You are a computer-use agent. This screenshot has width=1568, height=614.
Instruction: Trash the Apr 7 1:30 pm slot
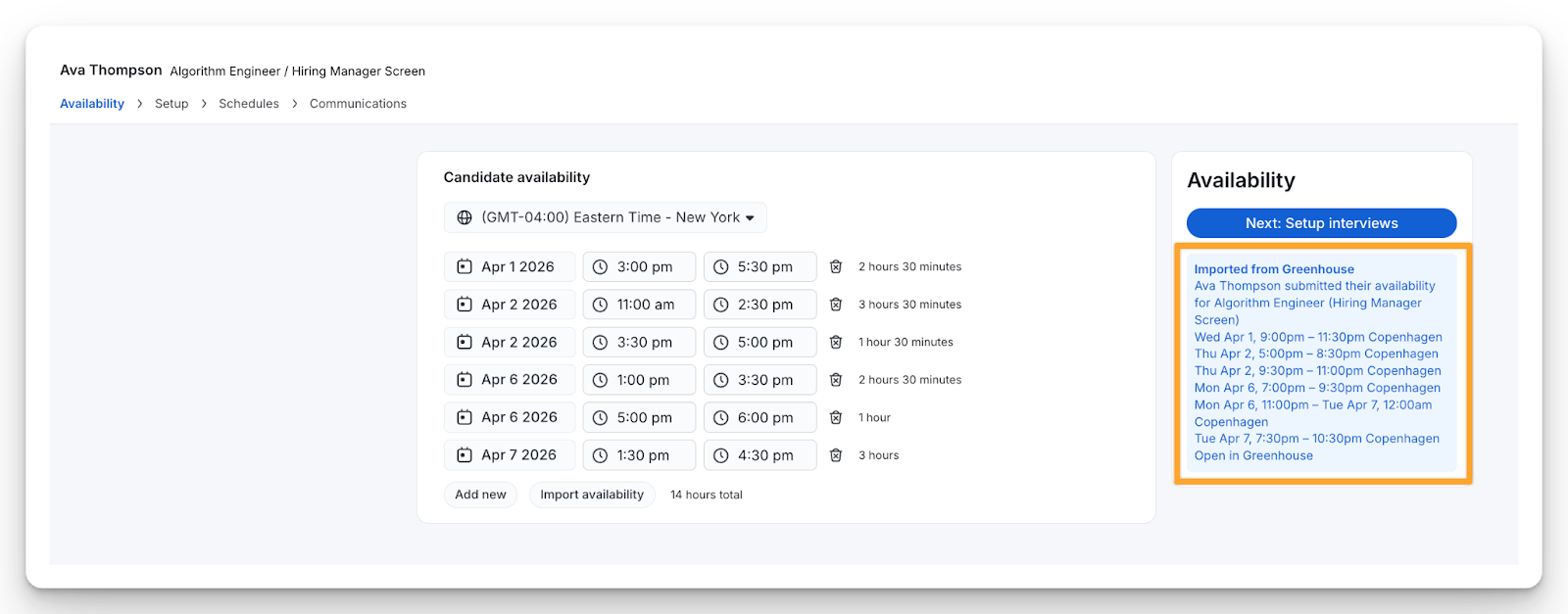click(x=836, y=455)
